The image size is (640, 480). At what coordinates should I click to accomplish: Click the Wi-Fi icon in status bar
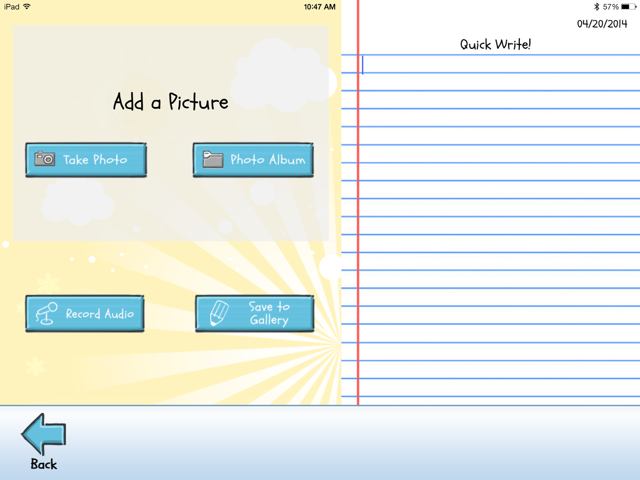click(27, 6)
